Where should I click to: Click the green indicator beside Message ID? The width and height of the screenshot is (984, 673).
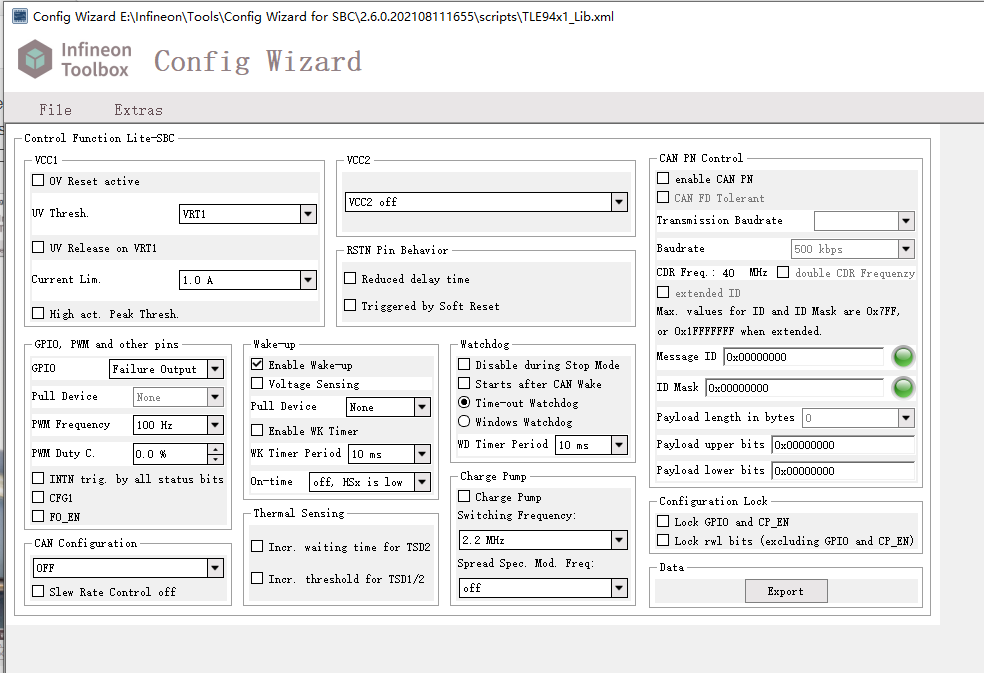(x=903, y=357)
